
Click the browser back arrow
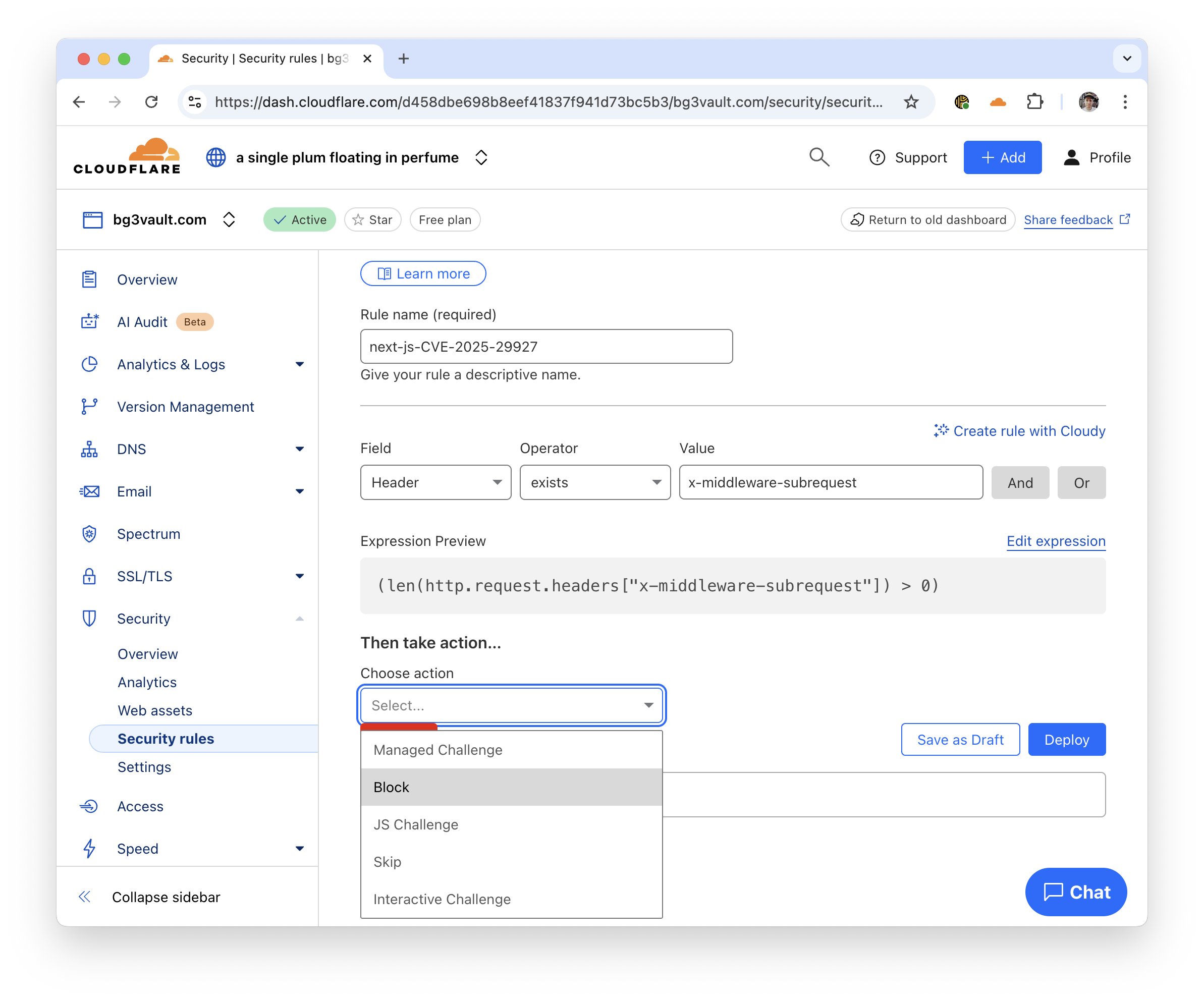coord(79,102)
